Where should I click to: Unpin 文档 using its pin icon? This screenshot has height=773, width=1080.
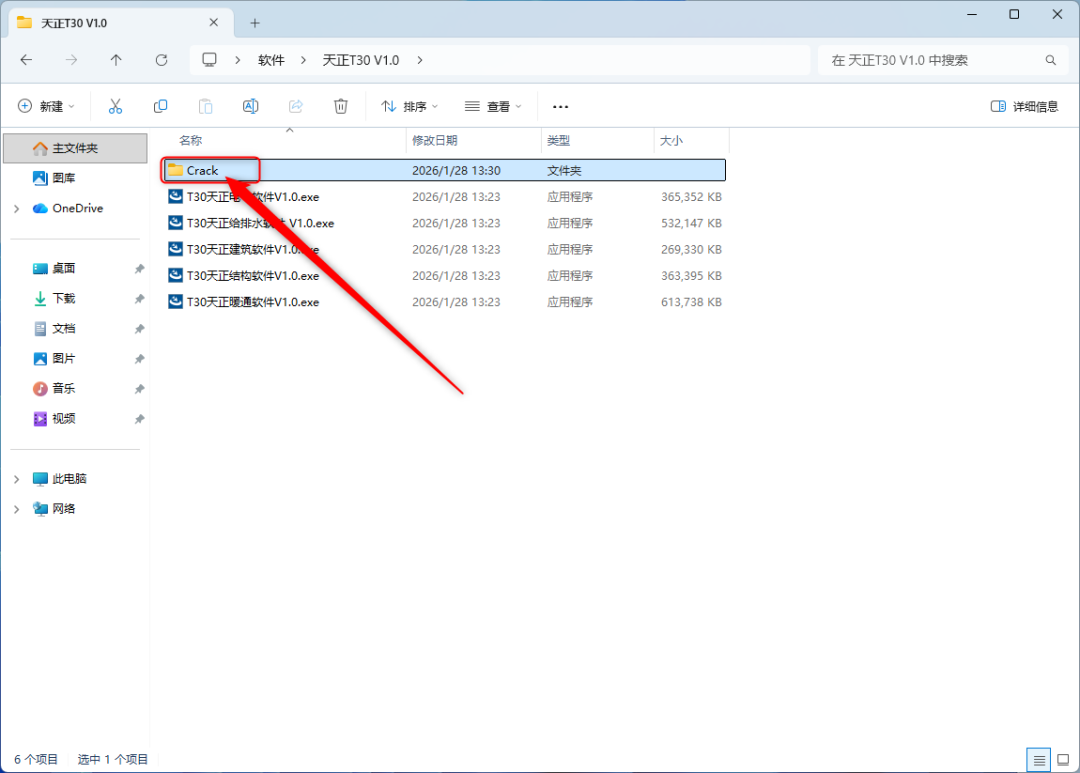pos(139,329)
